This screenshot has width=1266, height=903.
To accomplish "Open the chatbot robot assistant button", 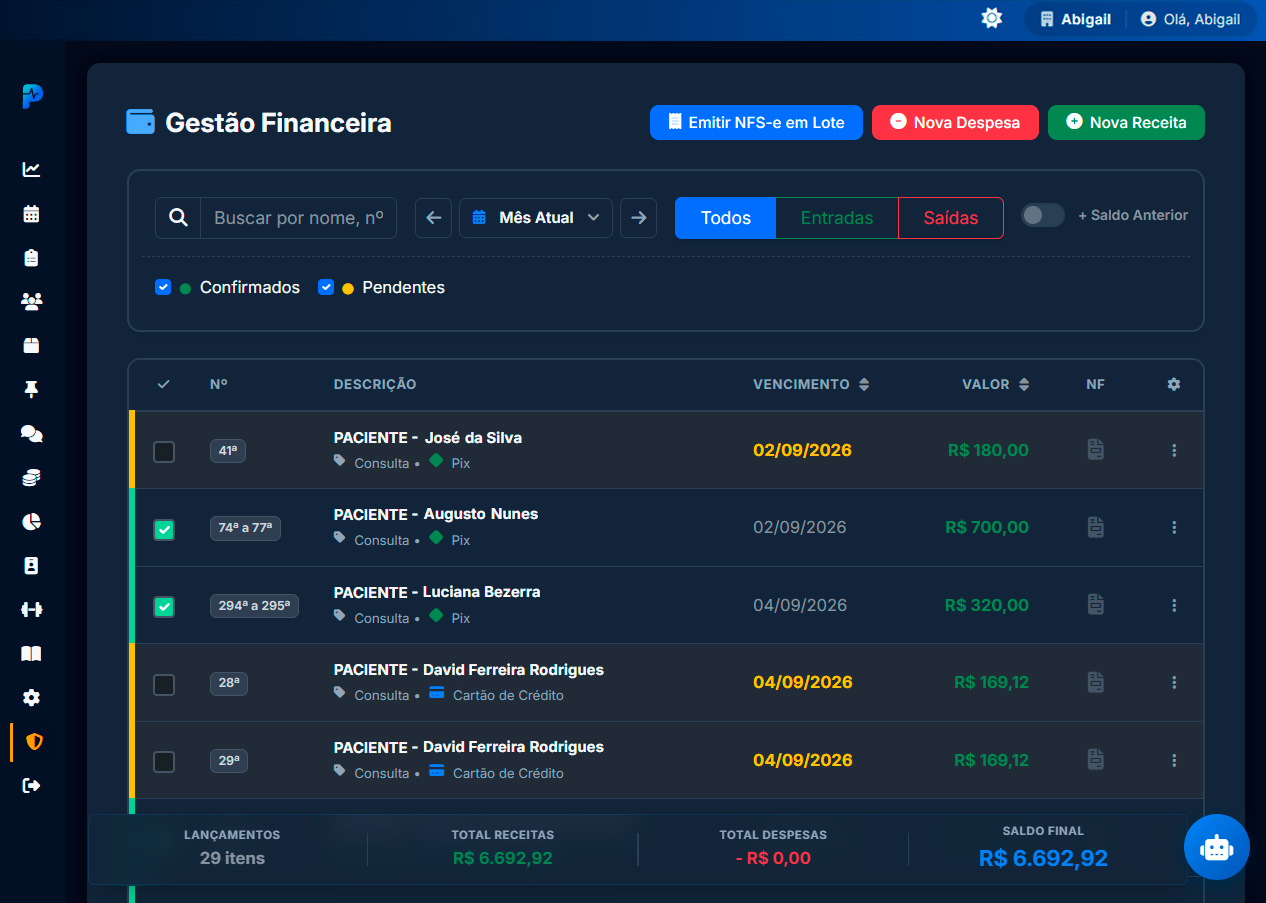I will (x=1217, y=847).
